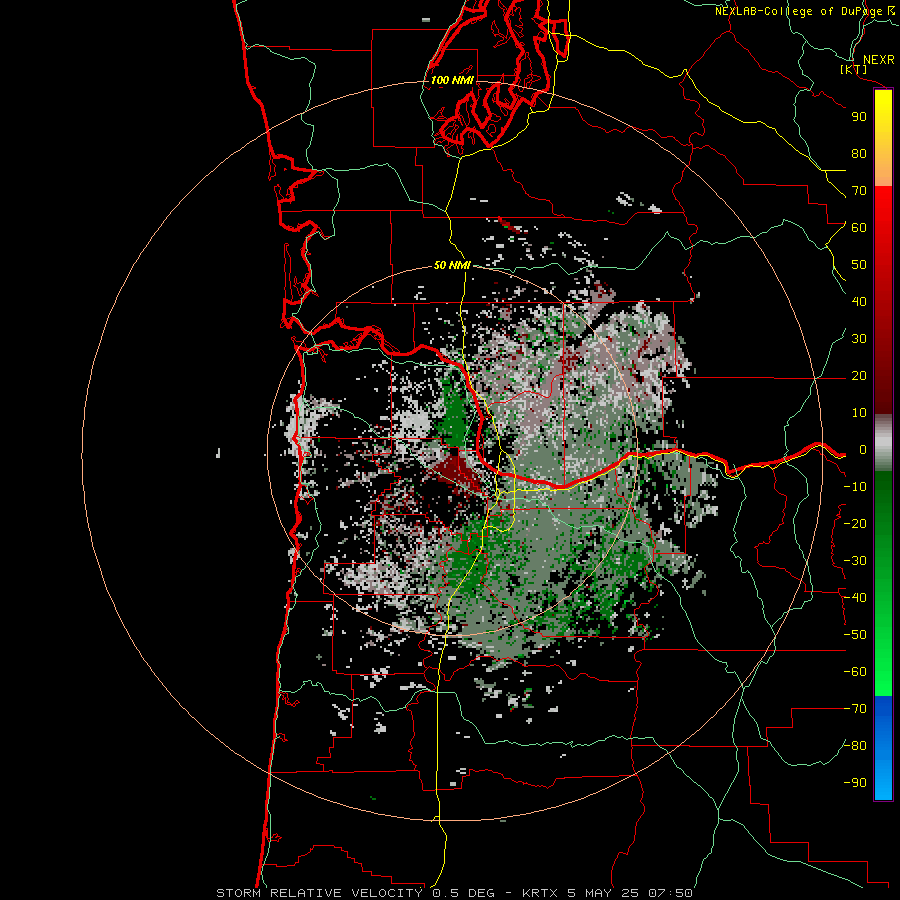
Task: Pick the "-30" velocity scale label
Action: (855, 561)
